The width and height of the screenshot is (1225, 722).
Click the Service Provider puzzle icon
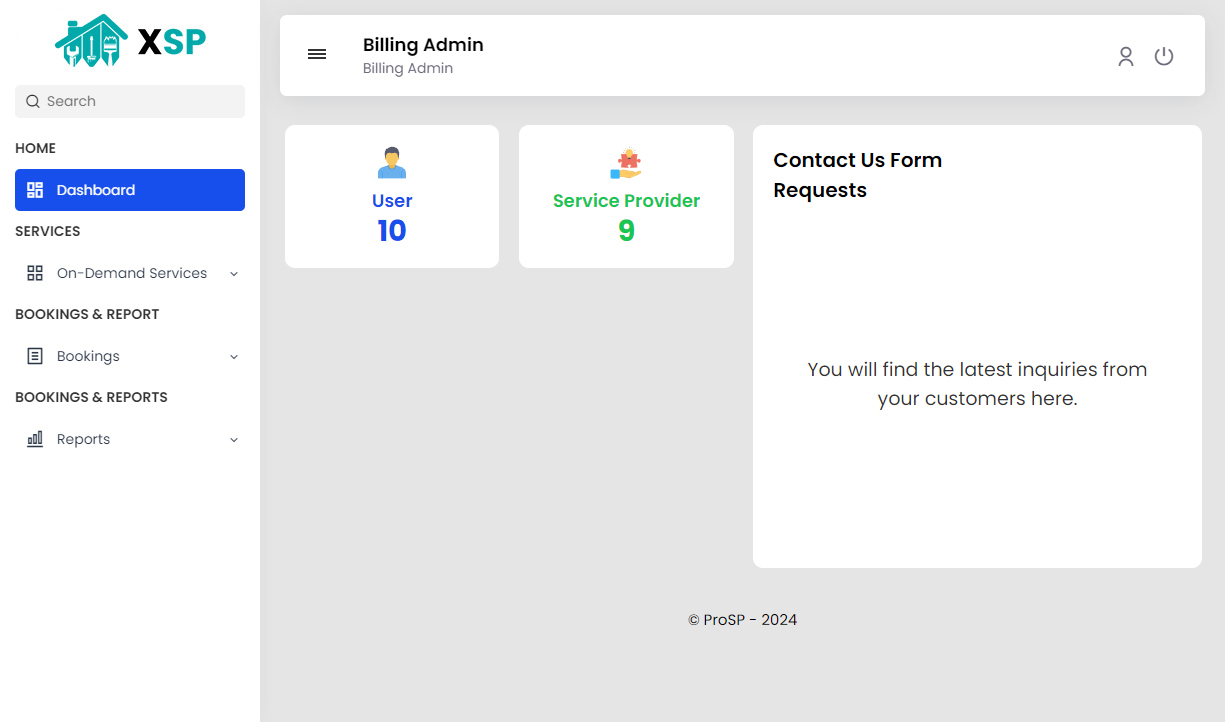626,164
